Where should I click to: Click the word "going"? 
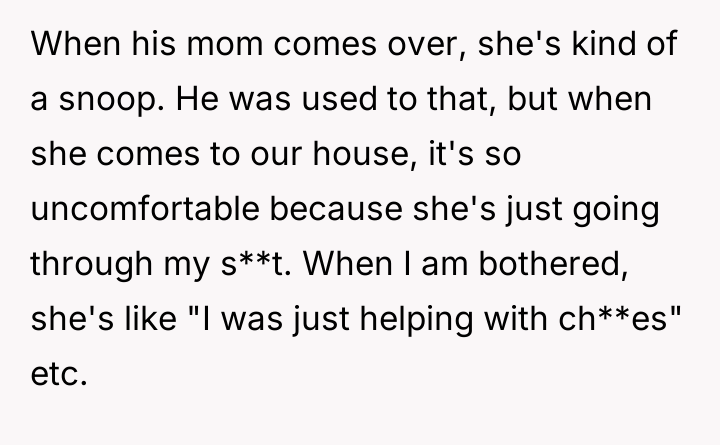pos(625,211)
